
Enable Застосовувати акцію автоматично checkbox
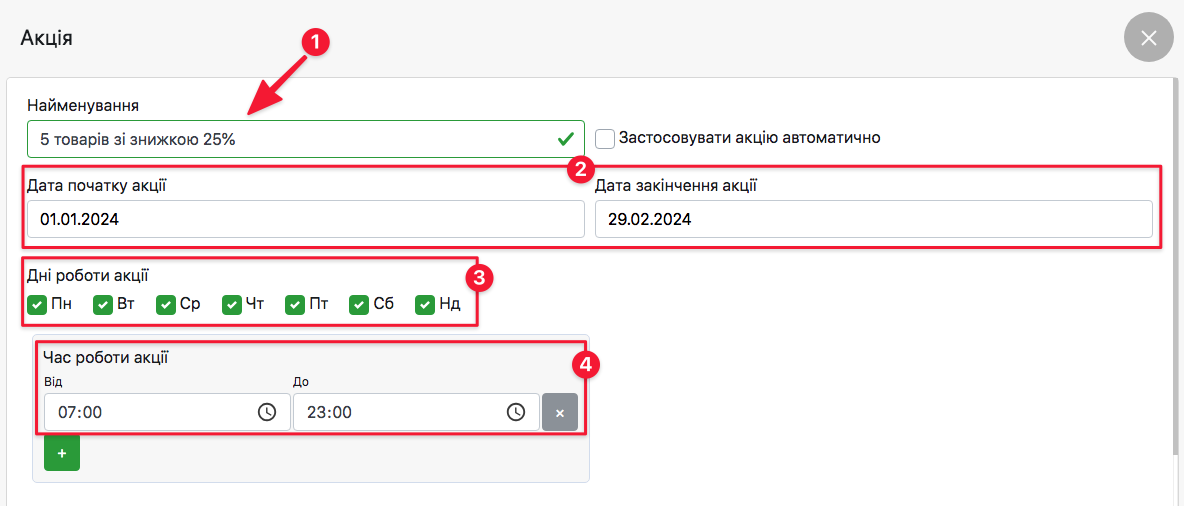tap(605, 138)
